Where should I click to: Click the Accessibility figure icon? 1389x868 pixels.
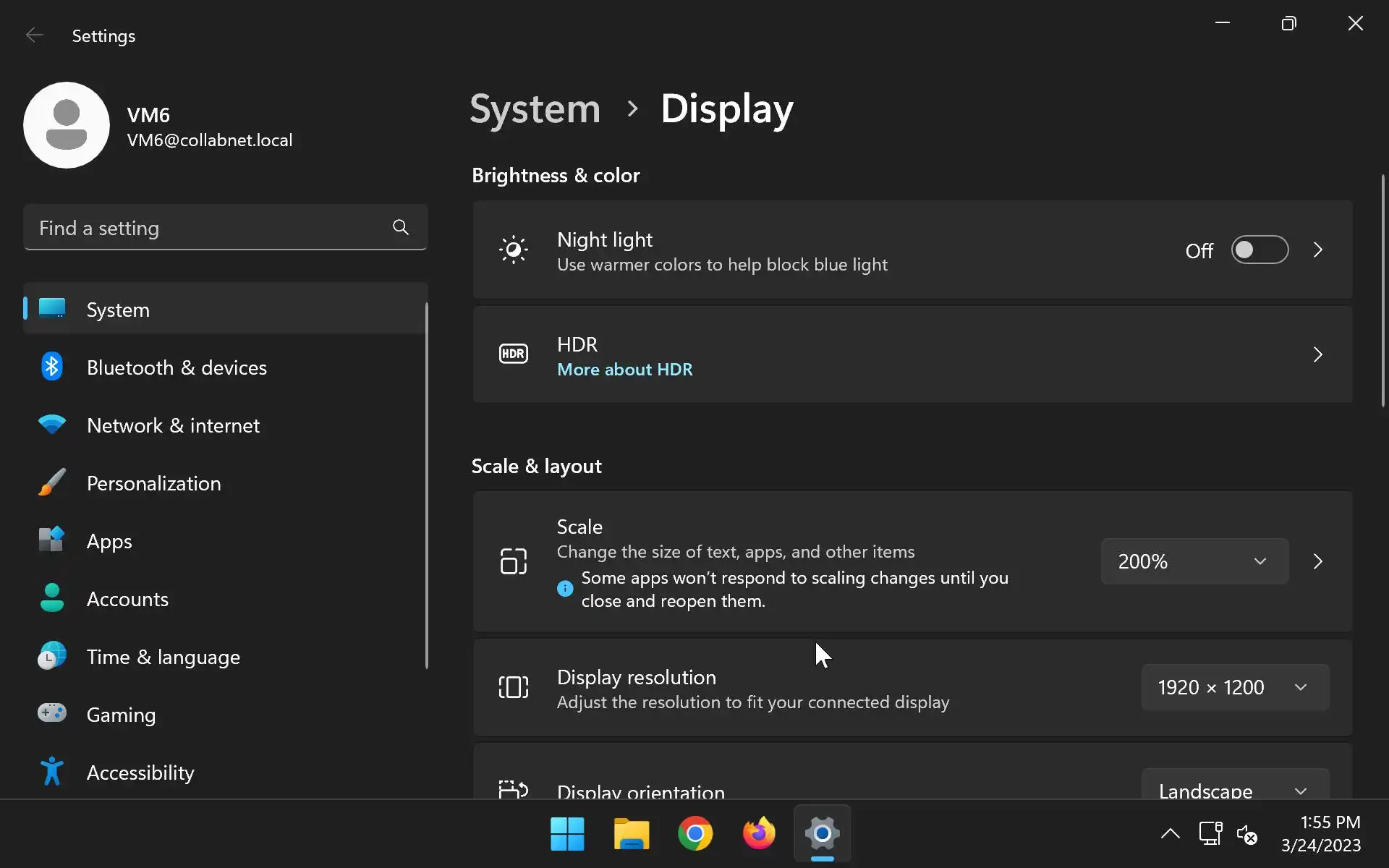click(51, 772)
